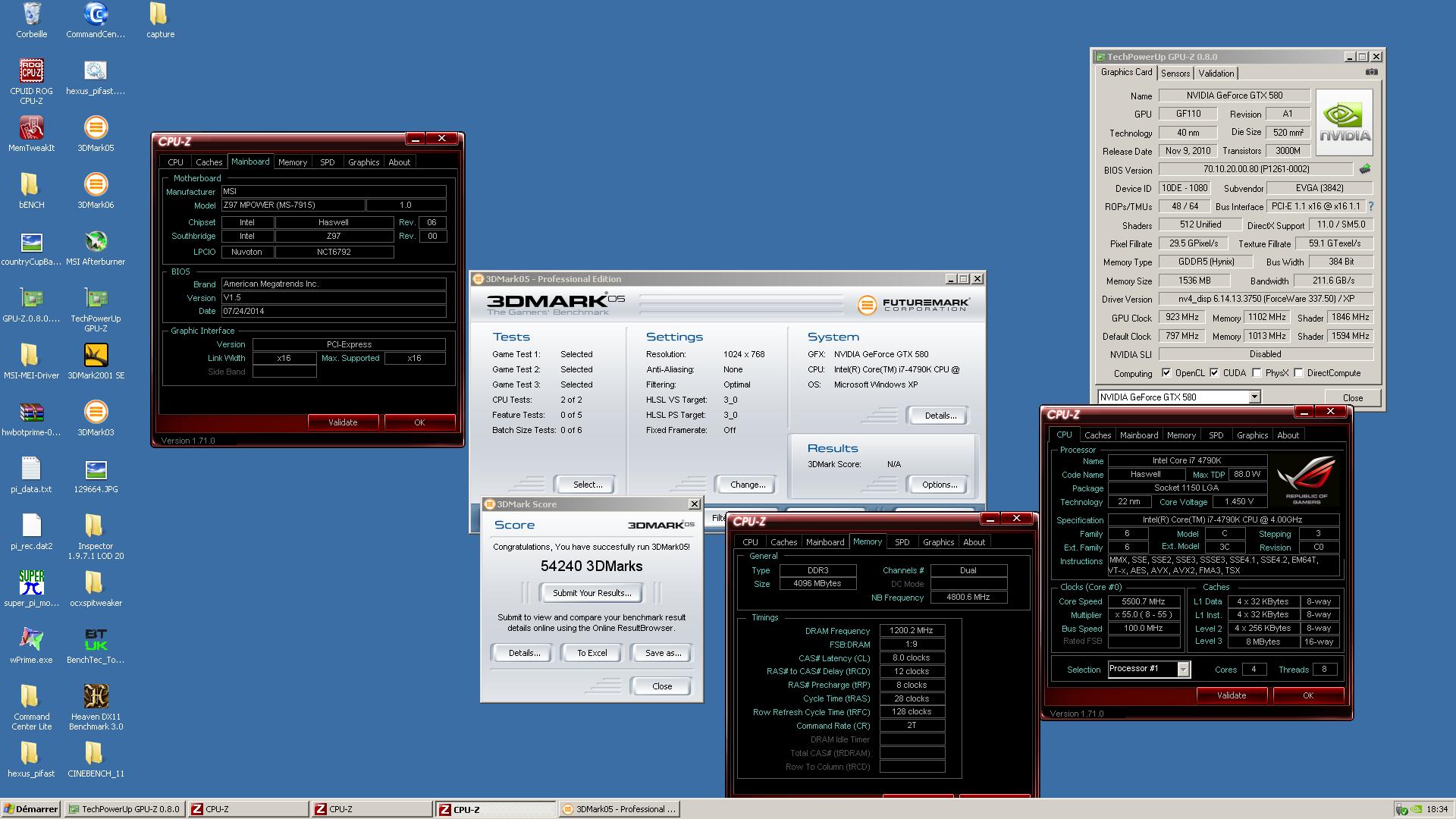The height and width of the screenshot is (819, 1456).
Task: Open SPD tab in Mainboard CPU-Z window
Action: point(328,162)
